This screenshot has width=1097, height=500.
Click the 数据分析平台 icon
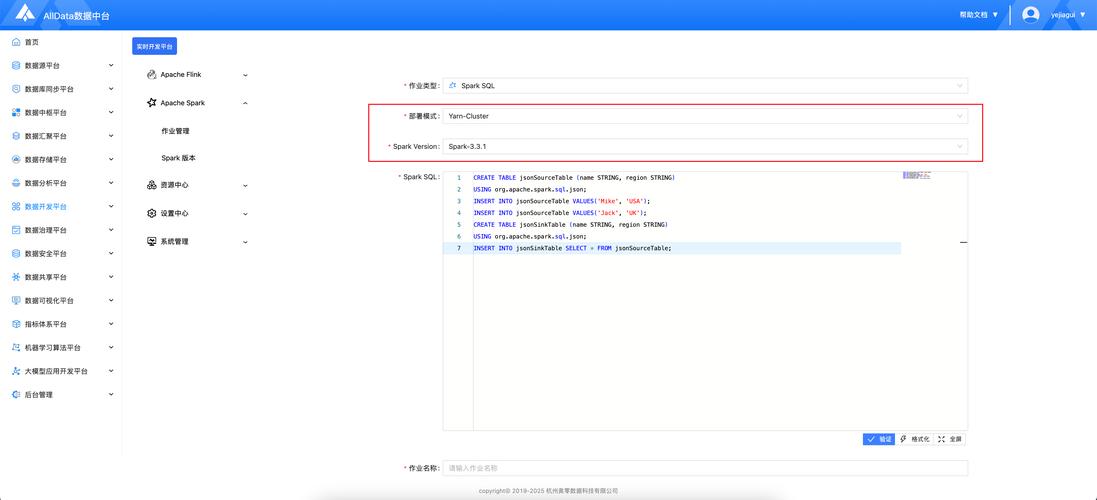(x=16, y=183)
